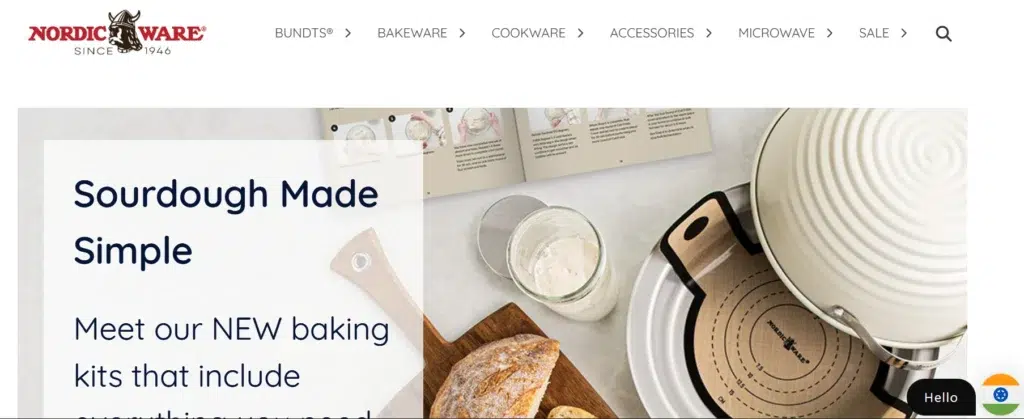Expand the chevron next to Microwave
1024x419 pixels.
pyautogui.click(x=829, y=33)
